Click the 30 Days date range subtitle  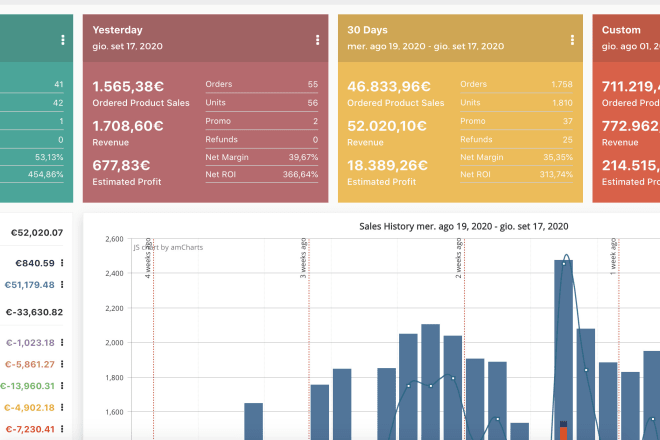click(426, 46)
